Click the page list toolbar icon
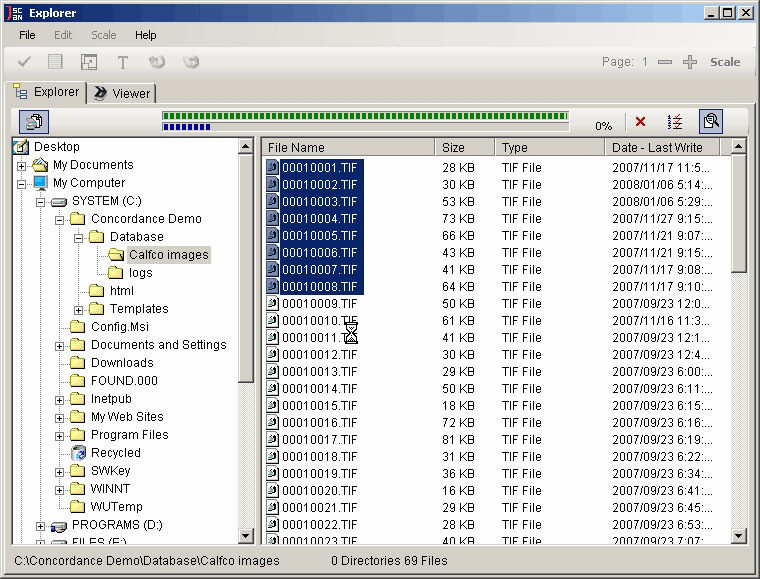Viewport: 760px width, 579px height. [55, 62]
